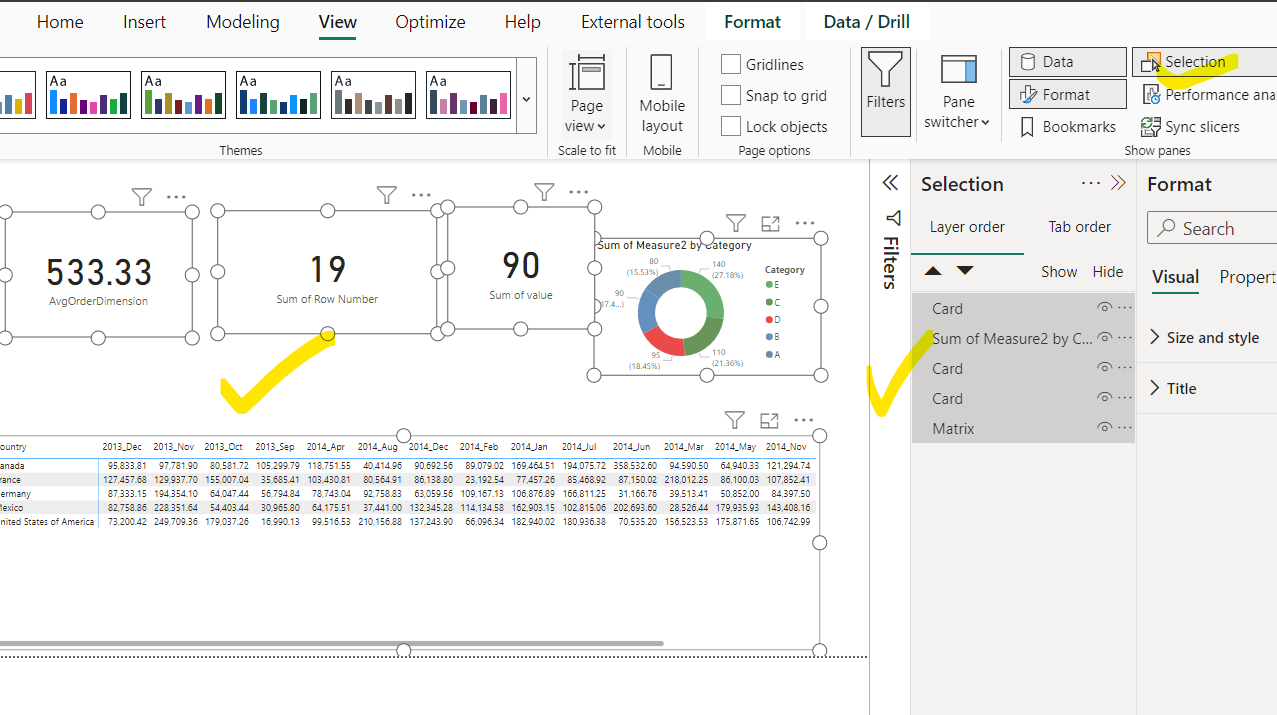Open more options above donut chart
Image resolution: width=1277 pixels, height=715 pixels.
tap(804, 223)
